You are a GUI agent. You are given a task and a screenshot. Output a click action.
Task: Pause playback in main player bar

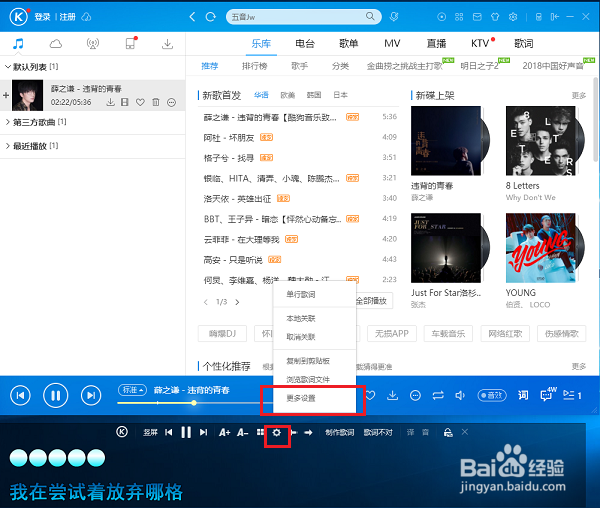pos(55,395)
